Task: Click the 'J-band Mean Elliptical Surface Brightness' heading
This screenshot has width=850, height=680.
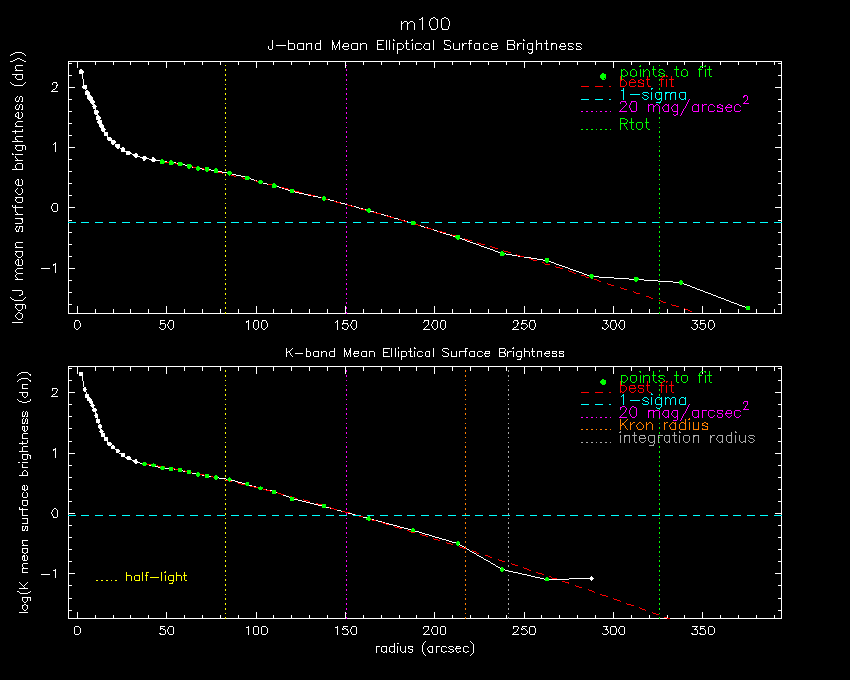Action: coord(424,46)
